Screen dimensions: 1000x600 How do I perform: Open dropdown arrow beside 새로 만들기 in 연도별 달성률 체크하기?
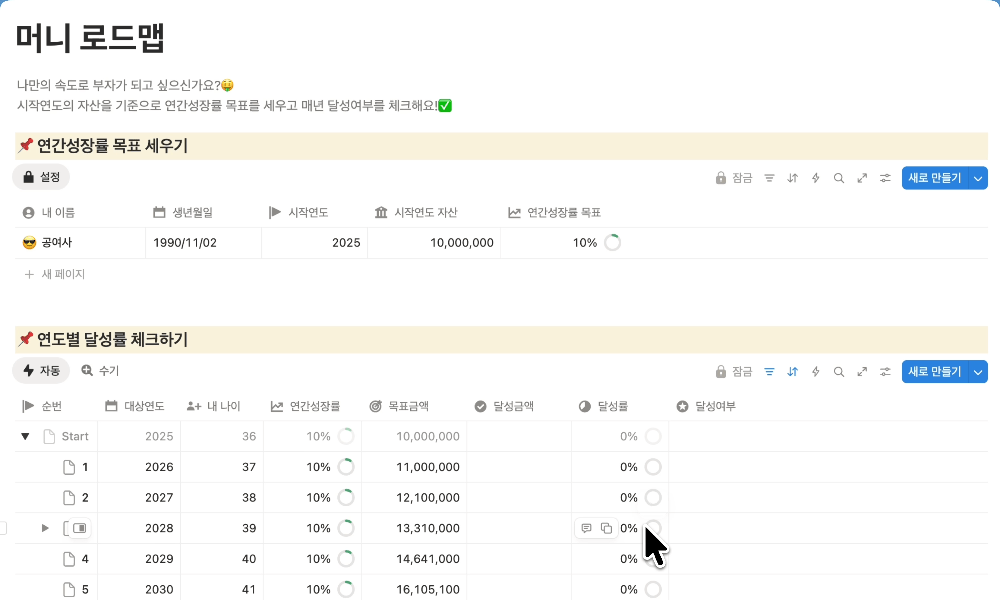979,372
